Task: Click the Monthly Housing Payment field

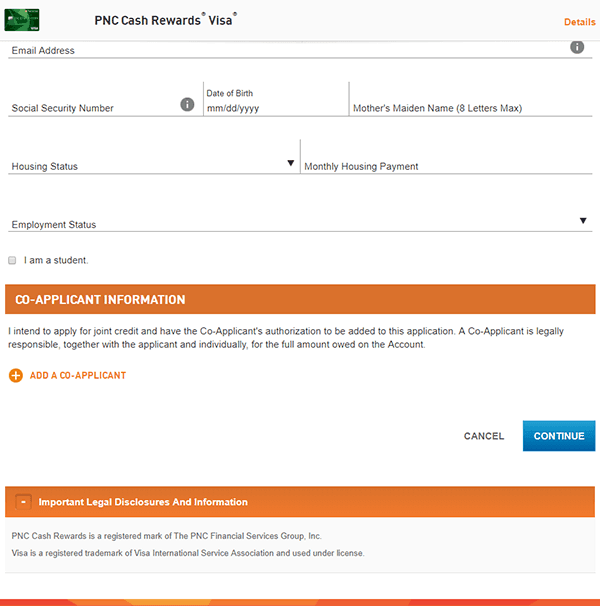Action: [x=445, y=166]
